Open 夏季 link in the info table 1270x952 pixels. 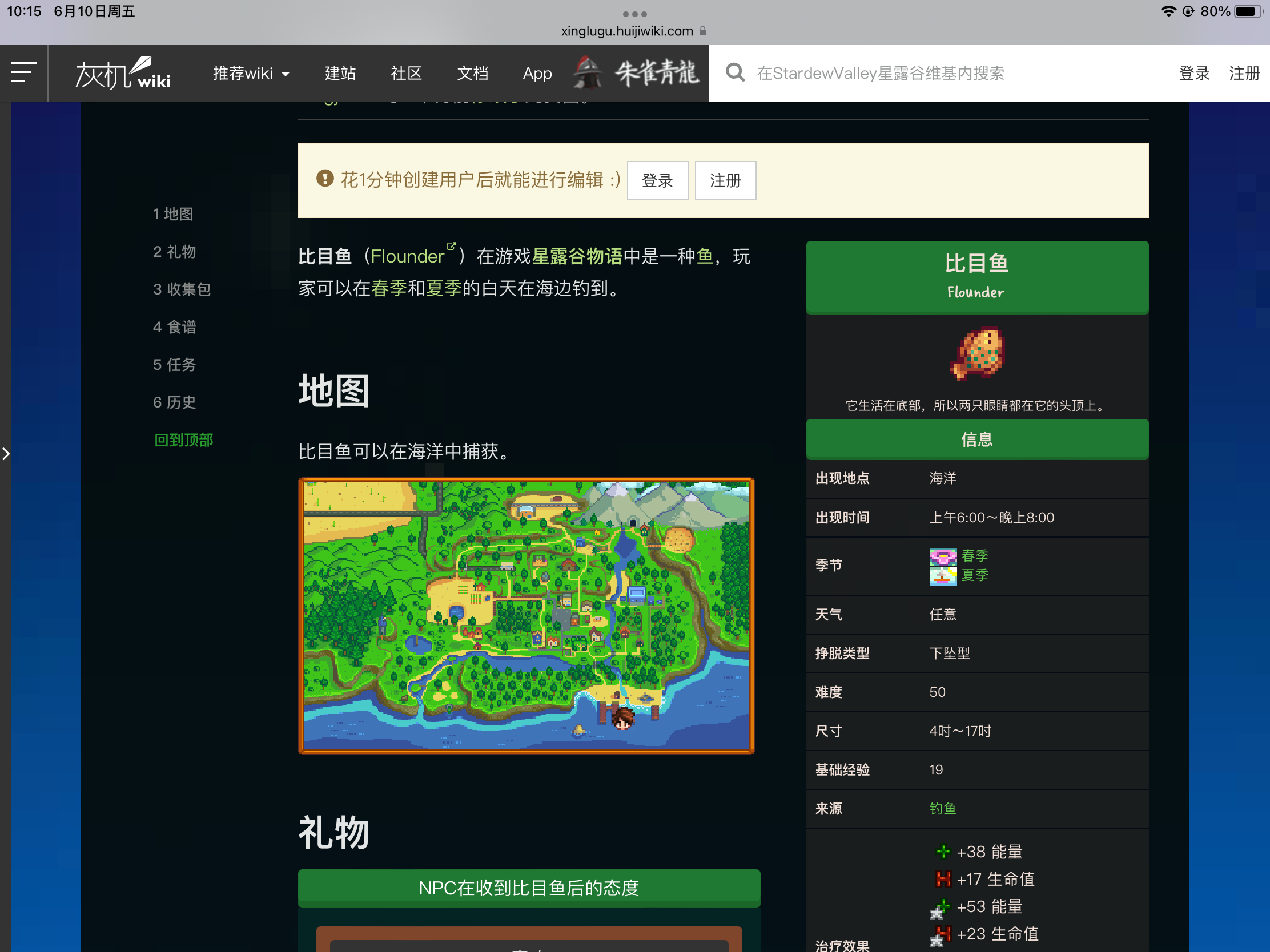coord(974,575)
